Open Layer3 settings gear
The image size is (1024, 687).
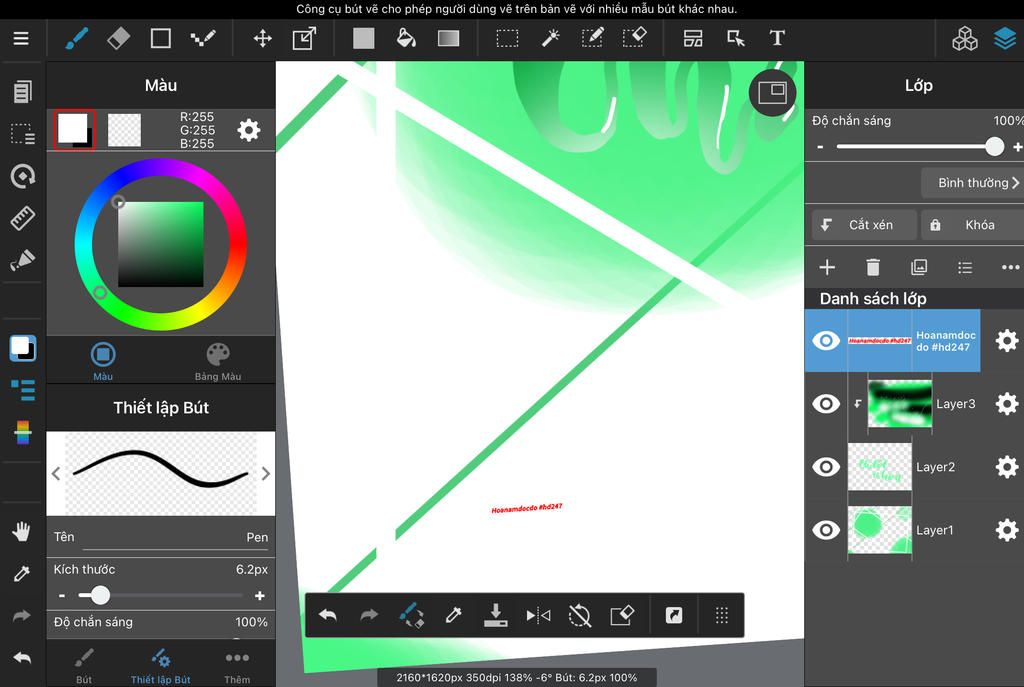[x=1006, y=404]
